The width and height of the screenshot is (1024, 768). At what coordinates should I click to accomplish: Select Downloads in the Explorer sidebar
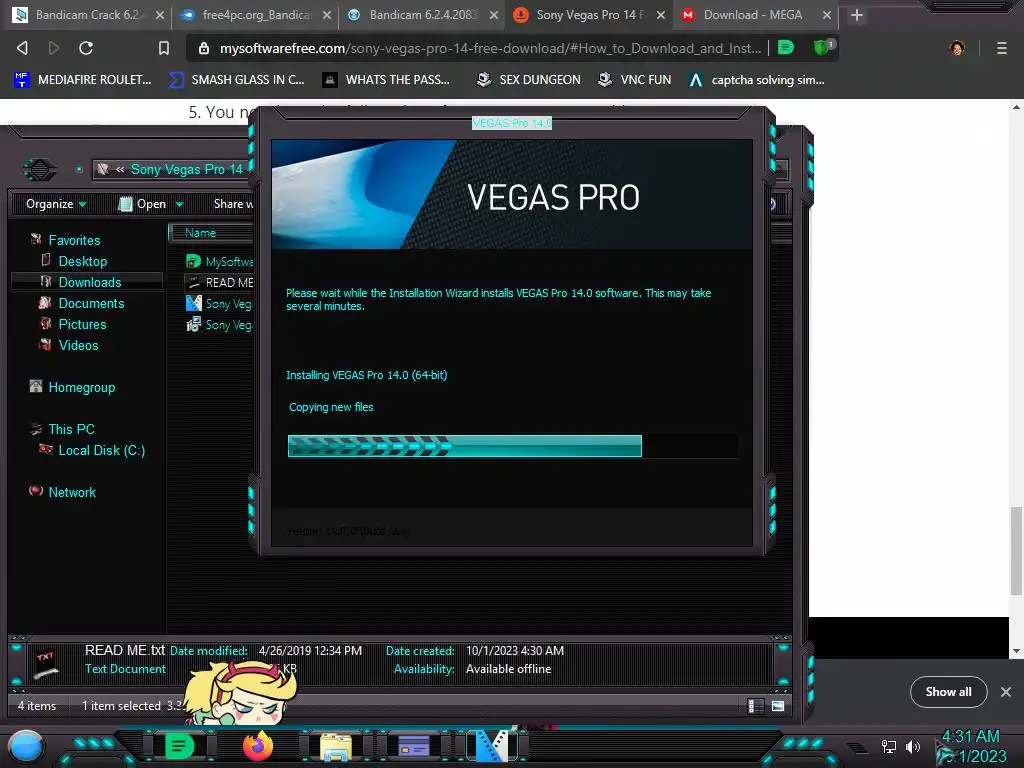click(x=89, y=282)
